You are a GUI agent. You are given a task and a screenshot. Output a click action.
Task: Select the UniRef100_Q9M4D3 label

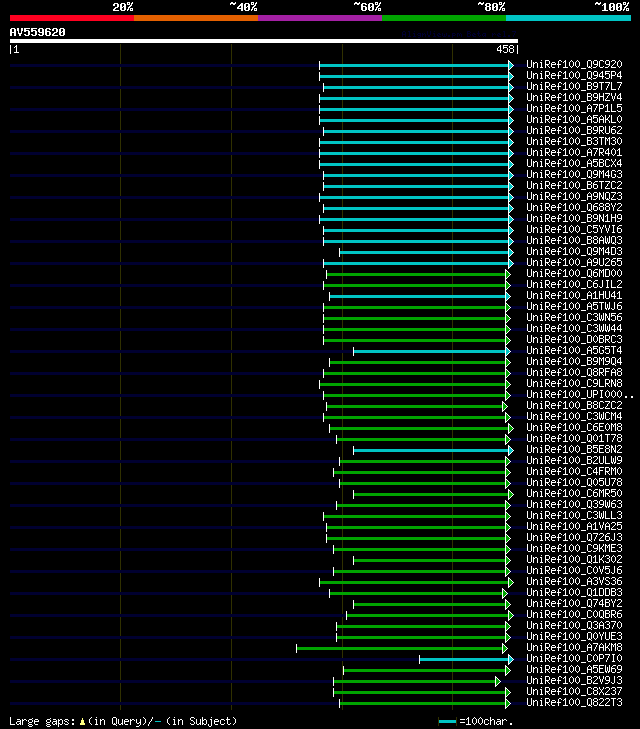click(x=574, y=252)
